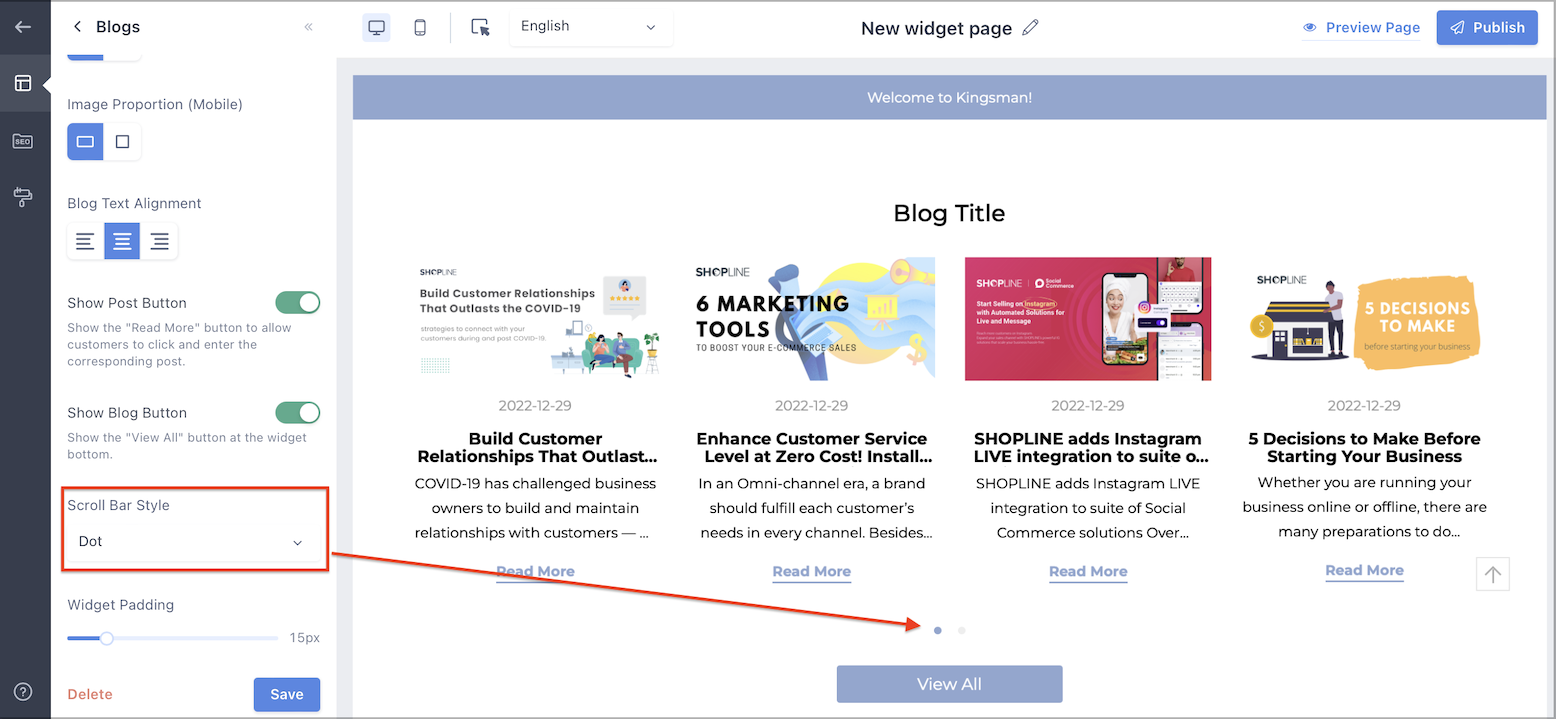Click the Build Customer Relationships thumbnail image

coord(535,319)
